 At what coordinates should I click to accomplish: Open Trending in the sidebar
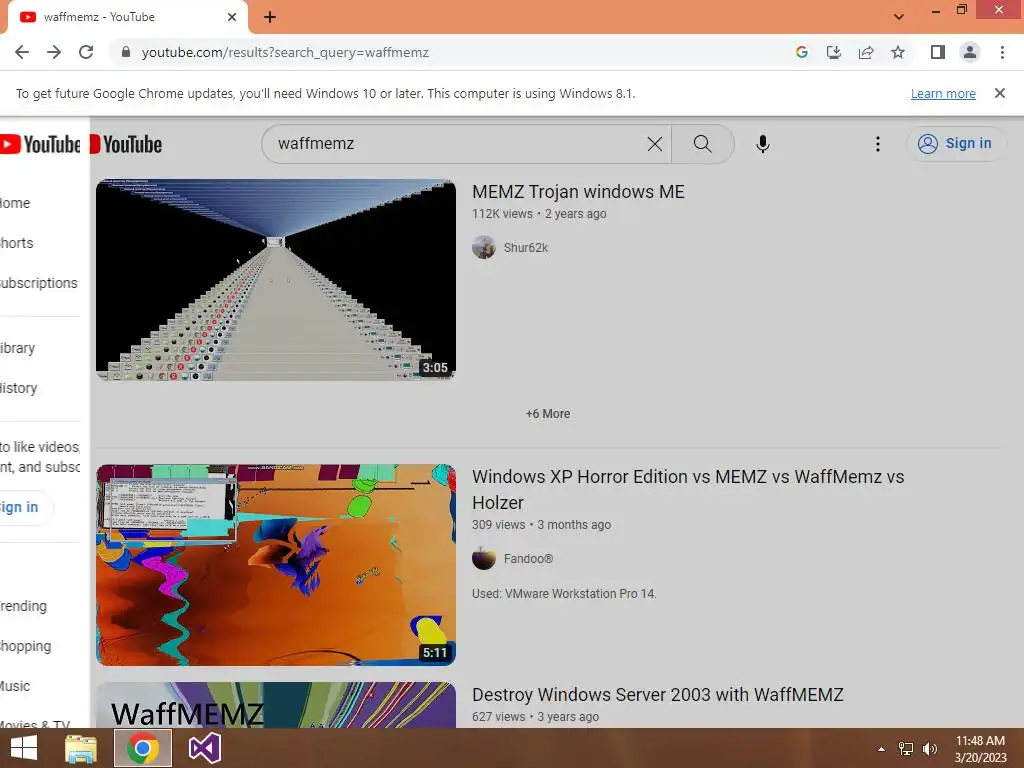pyautogui.click(x=24, y=606)
